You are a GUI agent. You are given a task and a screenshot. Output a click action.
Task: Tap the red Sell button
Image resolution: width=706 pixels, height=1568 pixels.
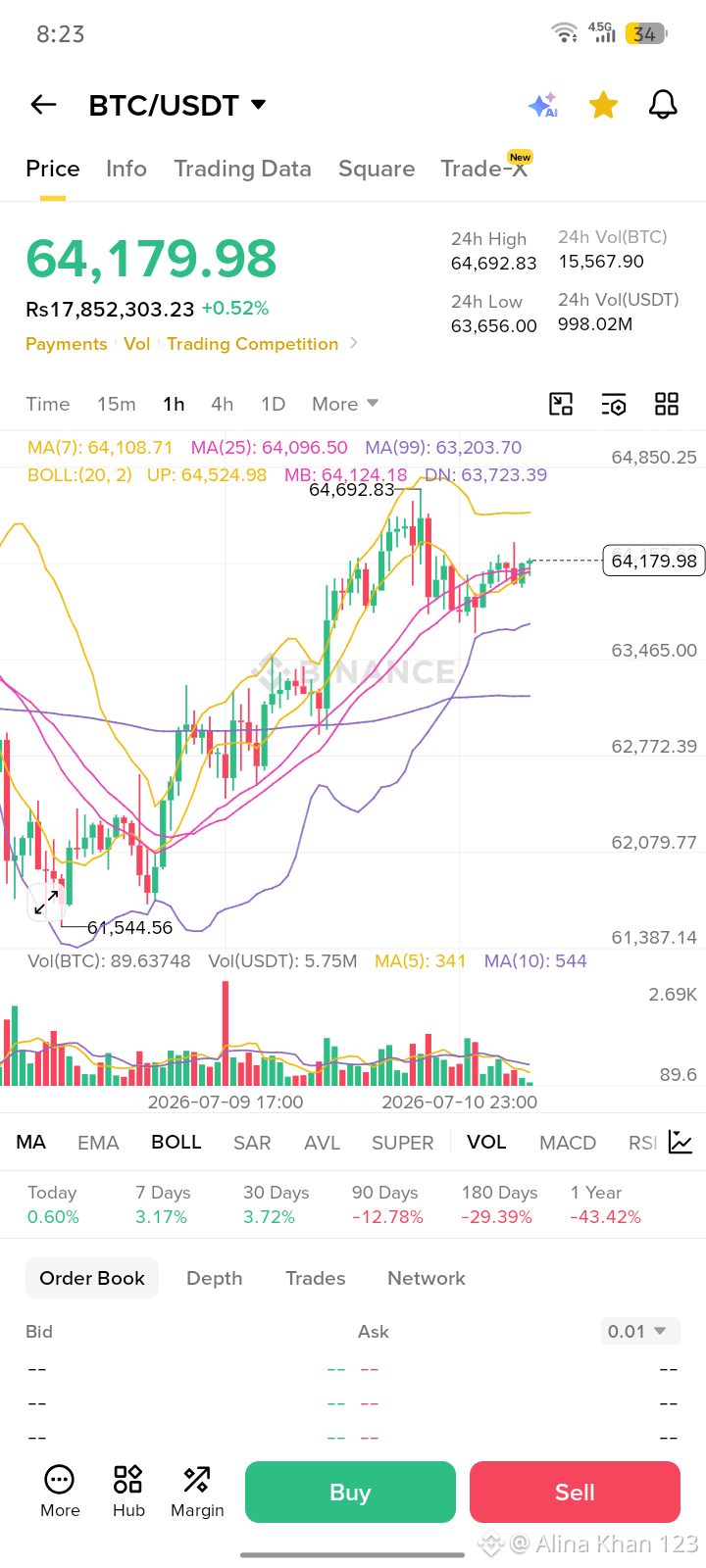[575, 1492]
